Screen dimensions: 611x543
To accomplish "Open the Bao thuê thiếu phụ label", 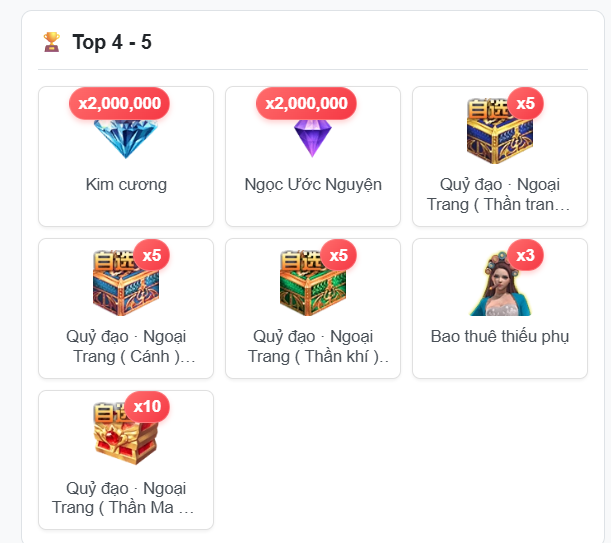I will [x=500, y=337].
